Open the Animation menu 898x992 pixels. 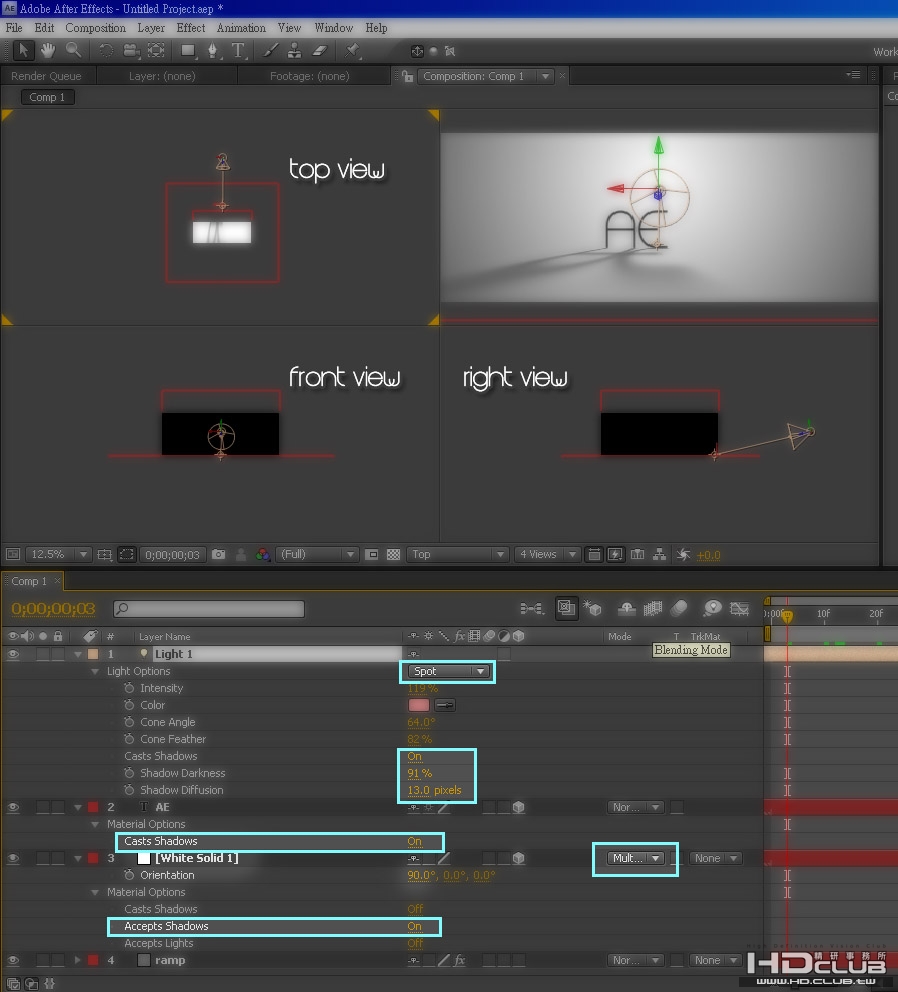coord(241,28)
